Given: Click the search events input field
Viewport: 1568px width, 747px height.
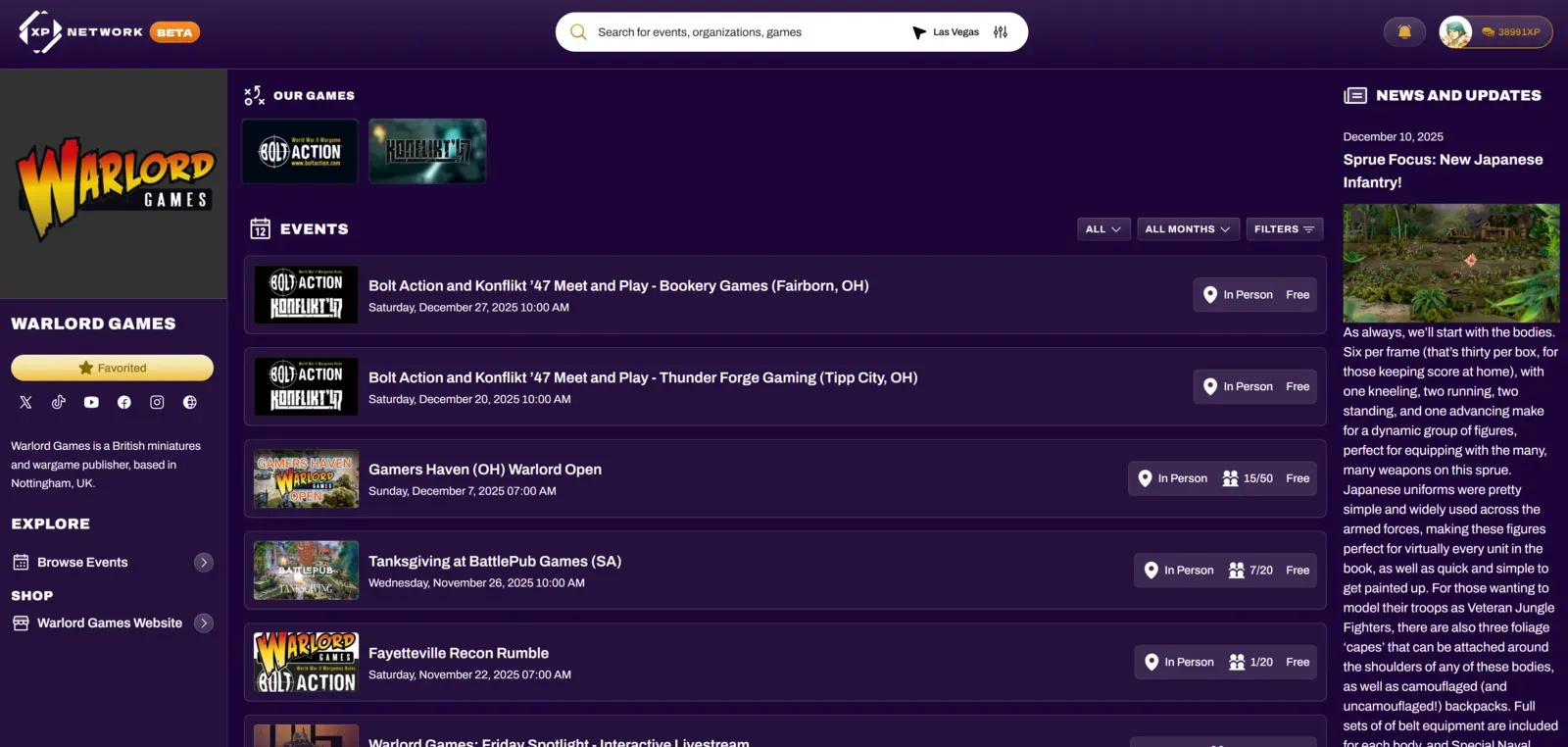Looking at the screenshot, I should (745, 32).
